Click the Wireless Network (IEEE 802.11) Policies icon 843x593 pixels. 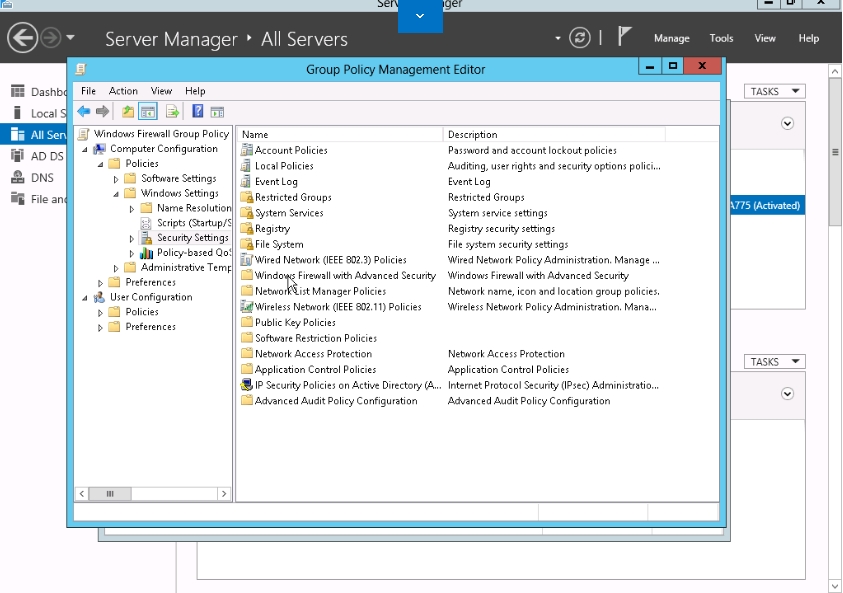(247, 306)
